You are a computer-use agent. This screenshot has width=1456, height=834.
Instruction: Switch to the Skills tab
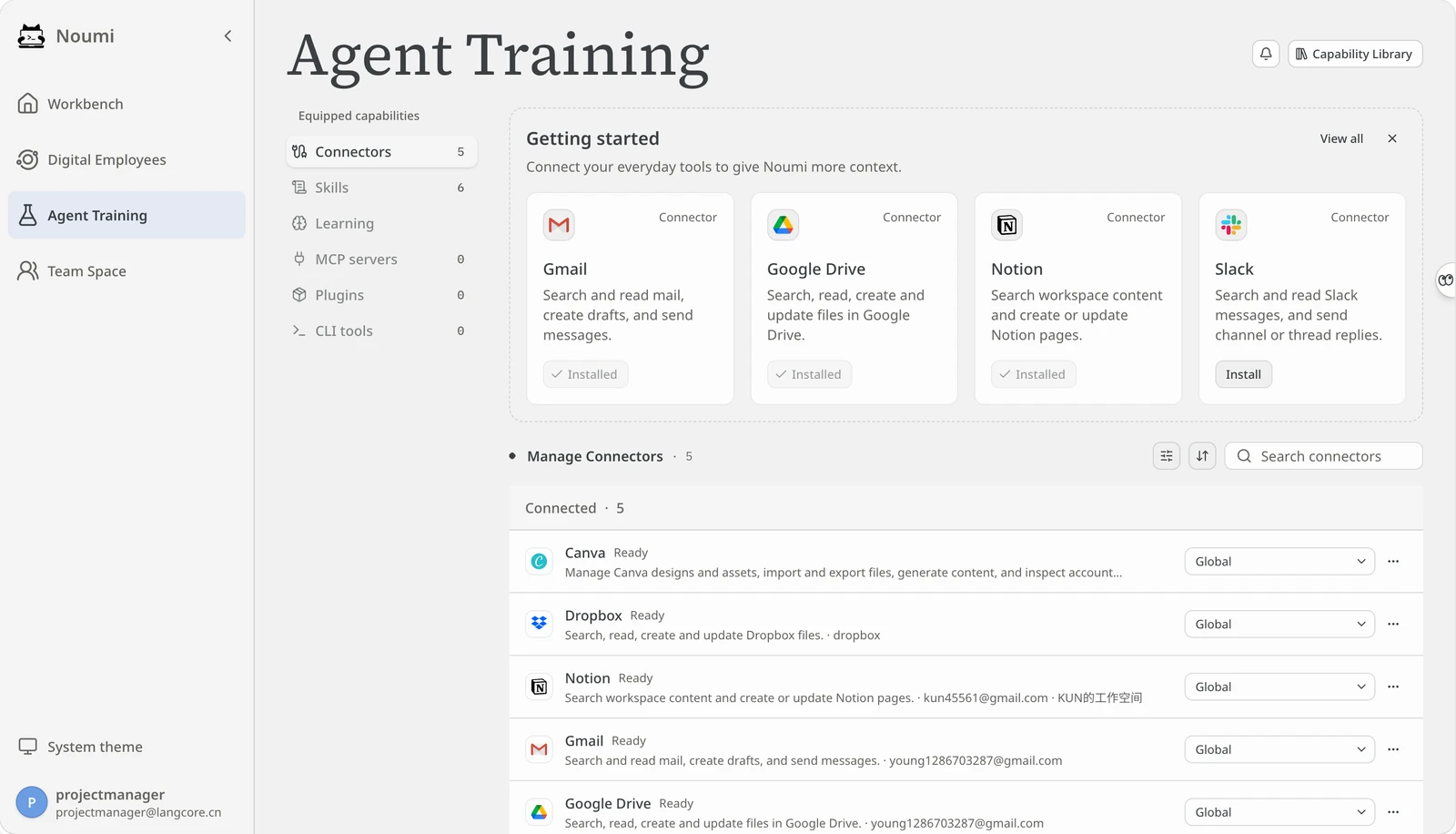[381, 188]
